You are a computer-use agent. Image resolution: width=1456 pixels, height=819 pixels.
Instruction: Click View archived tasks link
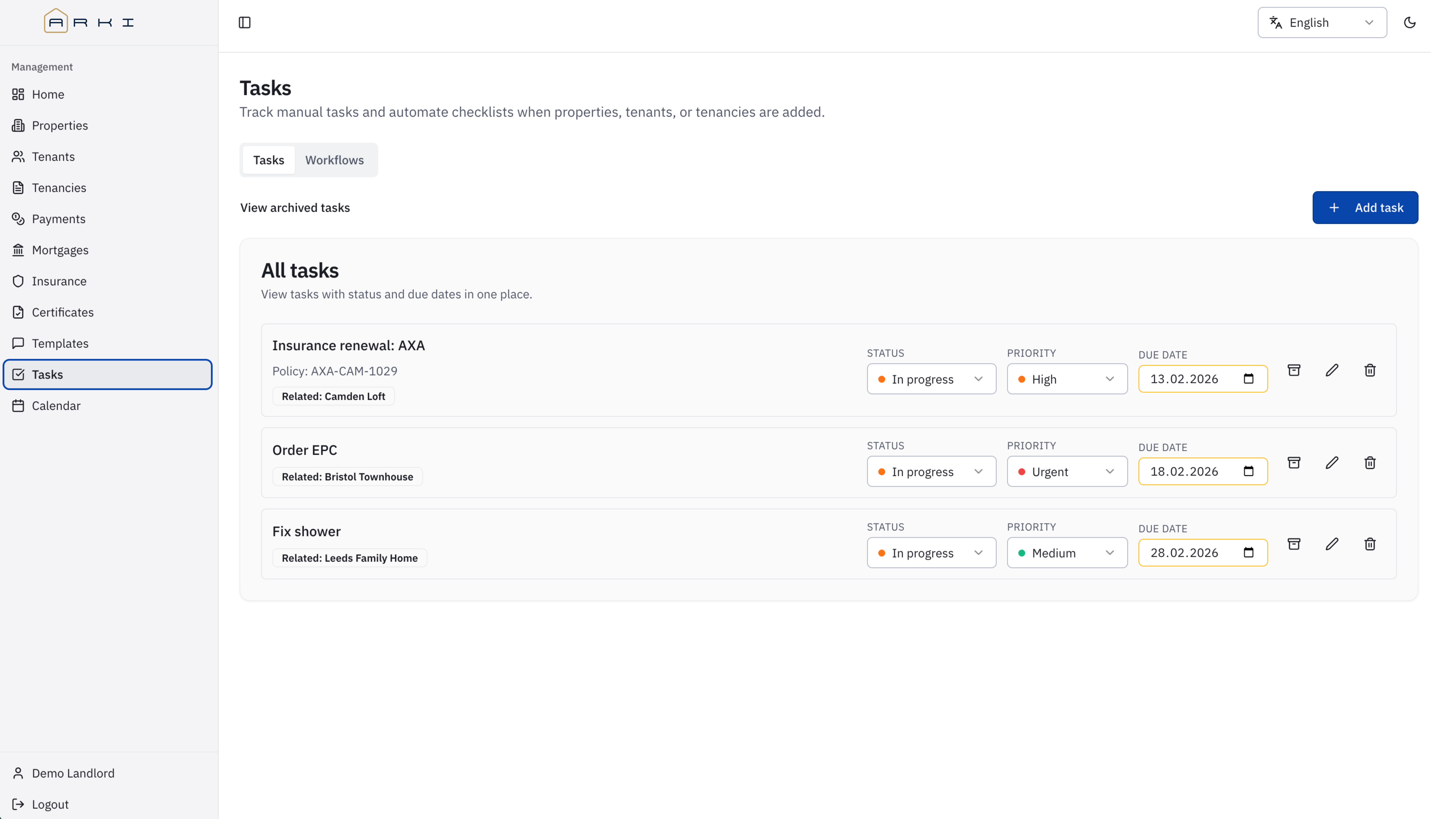295,207
